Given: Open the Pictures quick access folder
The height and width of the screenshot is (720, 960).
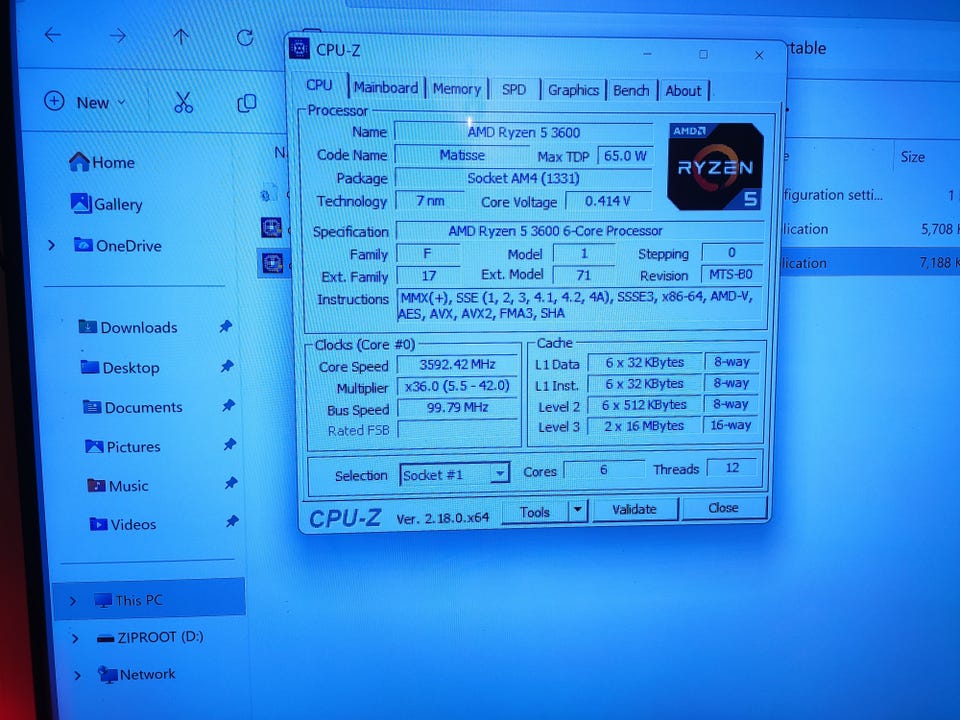Looking at the screenshot, I should [122, 446].
